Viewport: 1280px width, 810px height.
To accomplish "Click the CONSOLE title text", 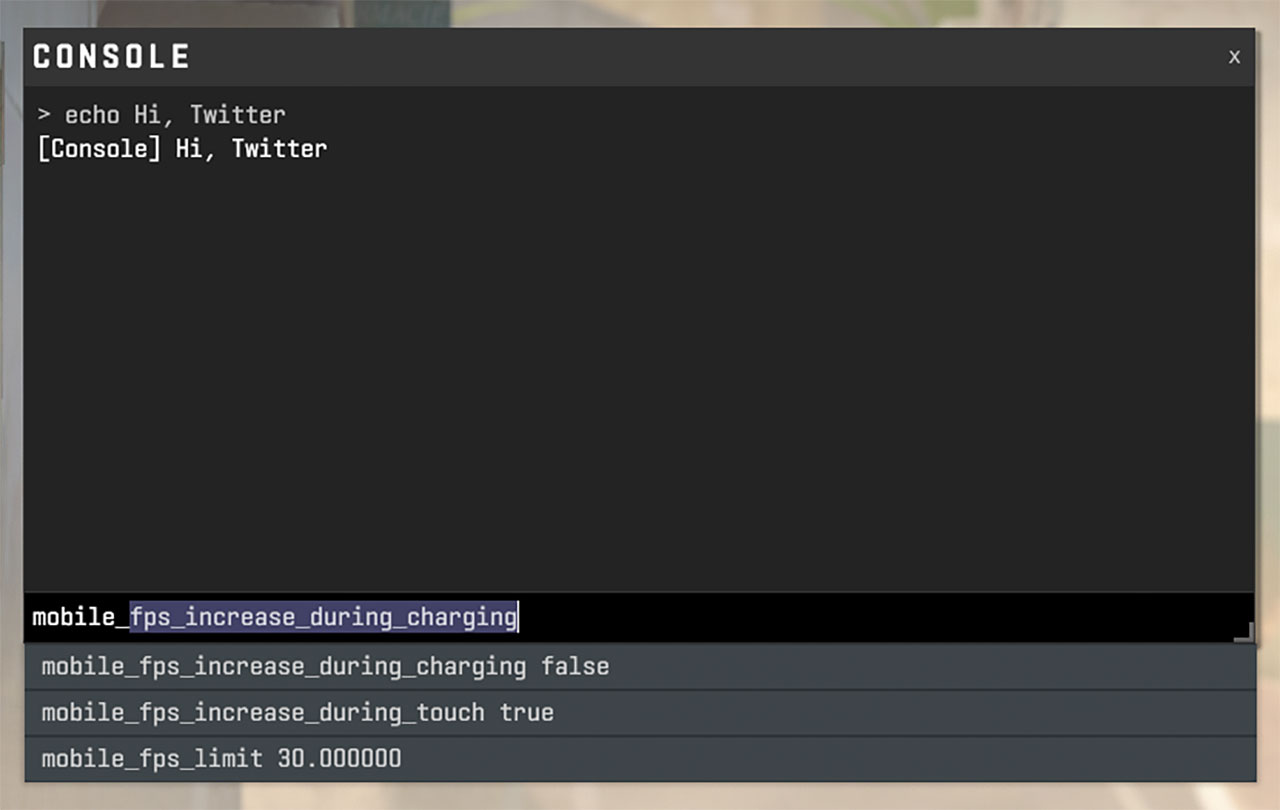I will tap(111, 57).
